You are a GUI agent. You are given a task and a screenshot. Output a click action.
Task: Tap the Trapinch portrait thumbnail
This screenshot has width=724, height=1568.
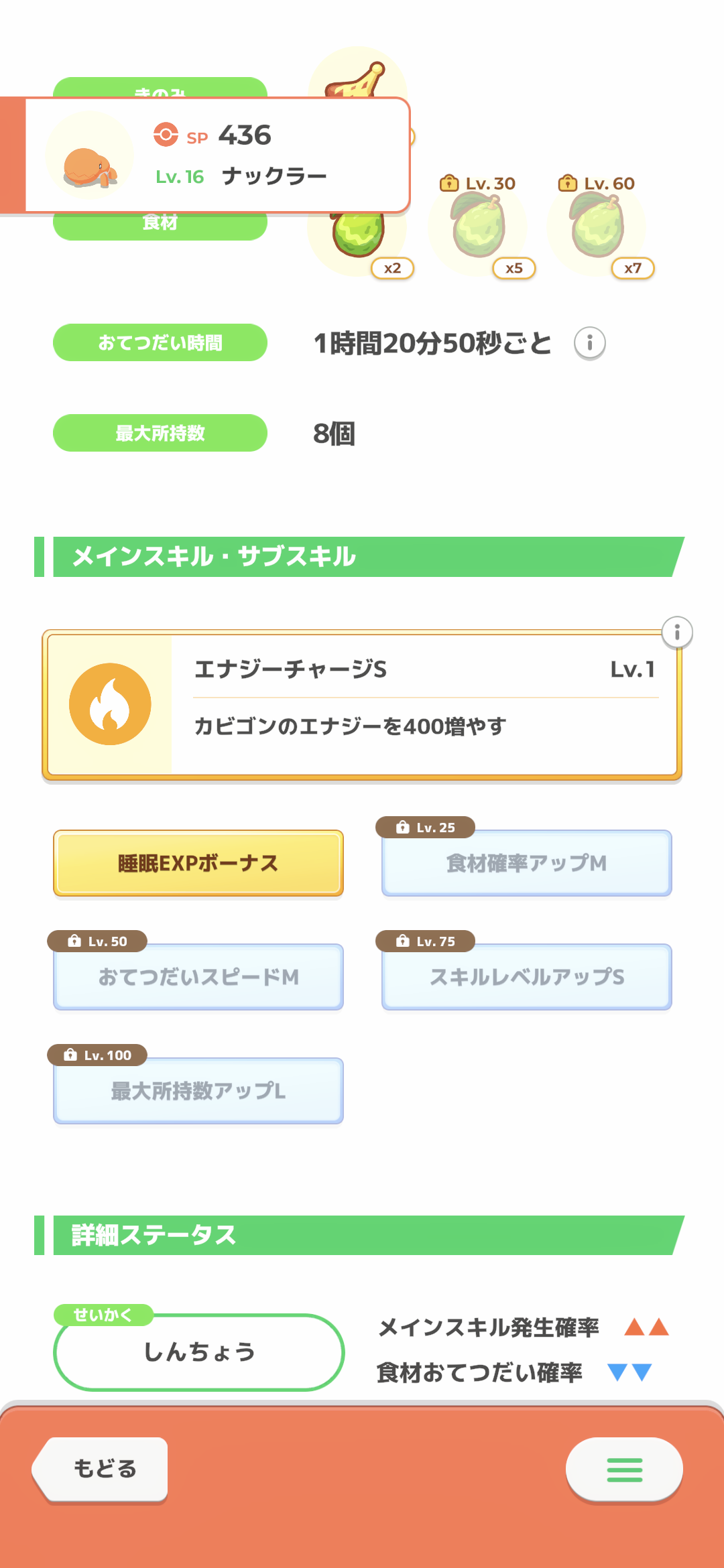[x=90, y=156]
